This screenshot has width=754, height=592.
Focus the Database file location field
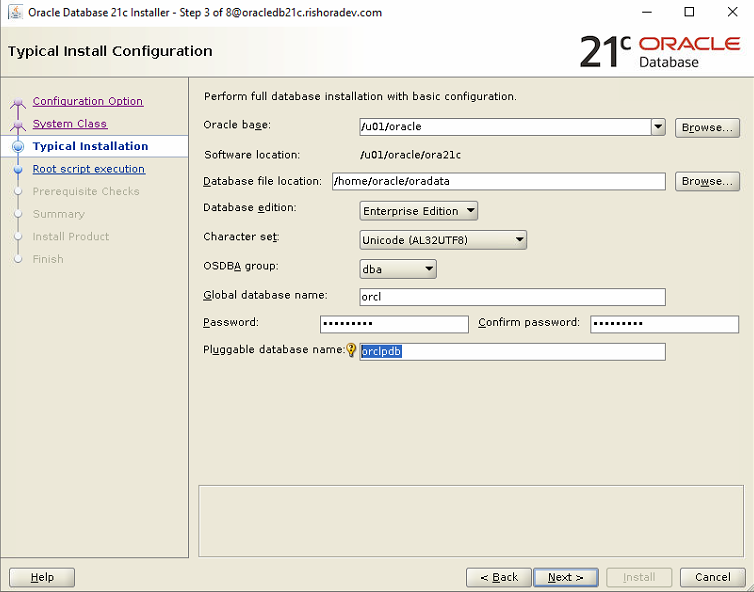pyautogui.click(x=499, y=181)
